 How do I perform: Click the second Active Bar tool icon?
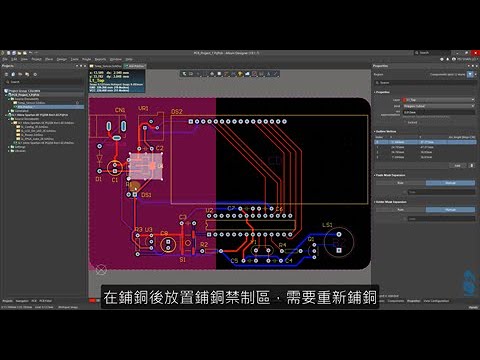pyautogui.click(x=191, y=74)
